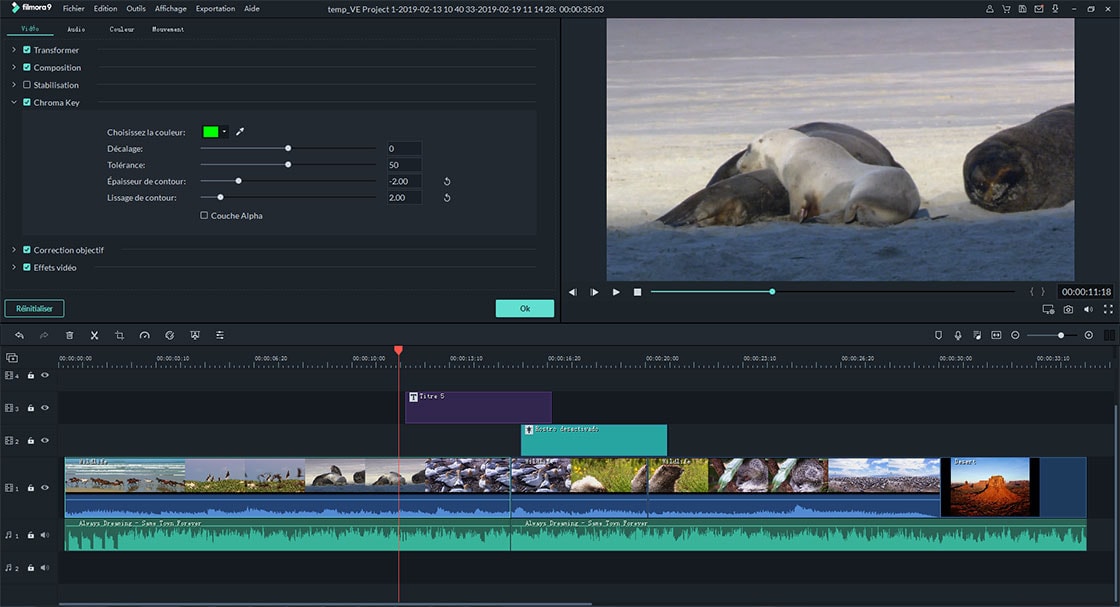Open the color tuning tool

[x=169, y=335]
